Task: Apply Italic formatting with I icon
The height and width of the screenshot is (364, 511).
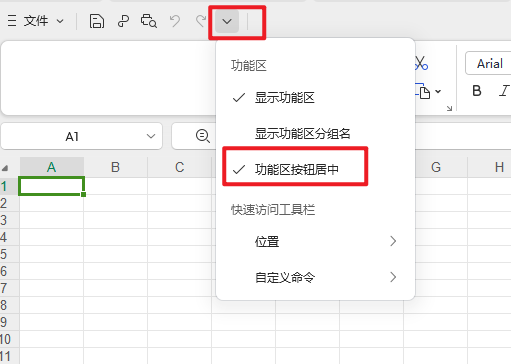Action: [504, 91]
